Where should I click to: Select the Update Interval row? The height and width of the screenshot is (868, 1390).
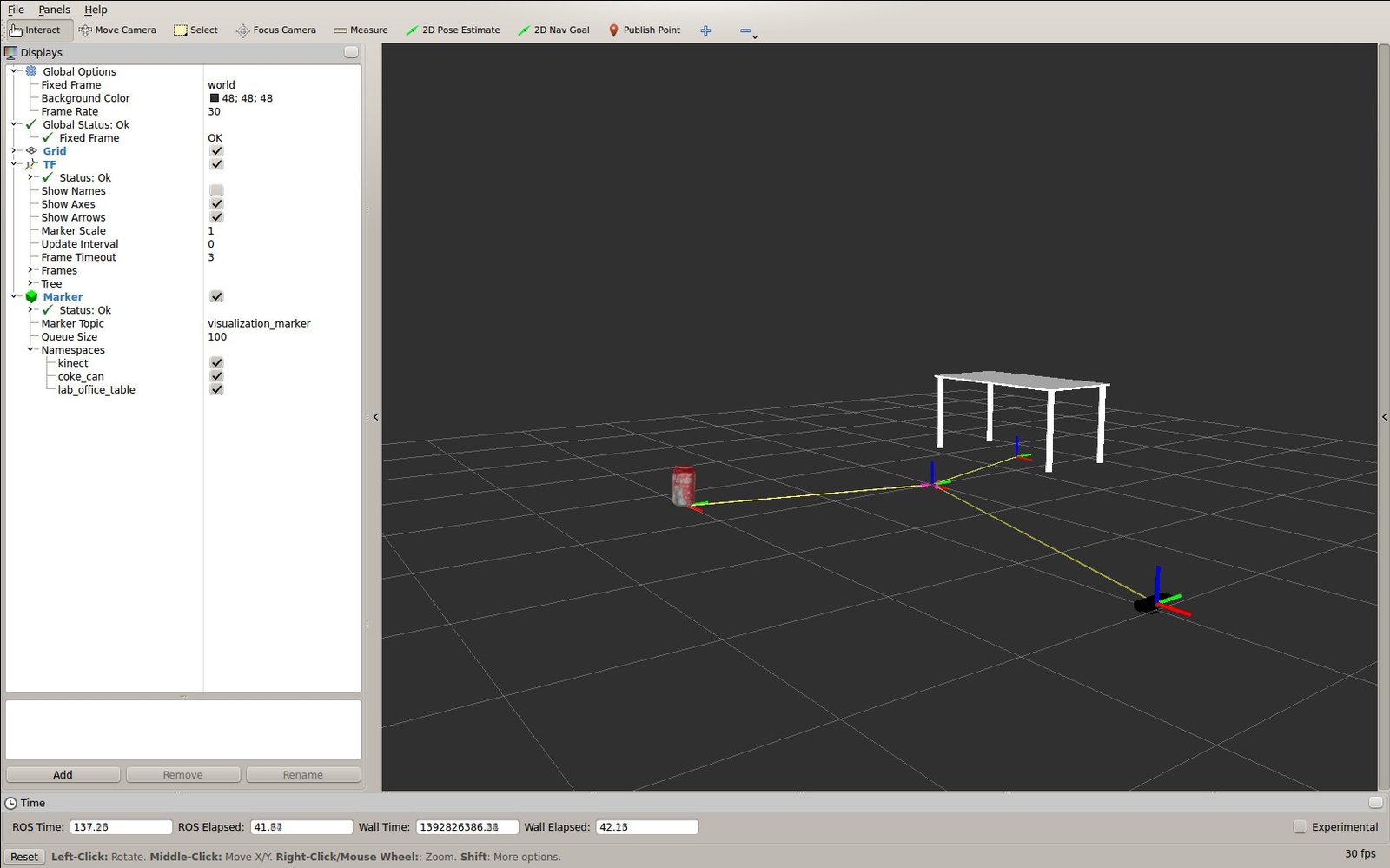point(183,244)
